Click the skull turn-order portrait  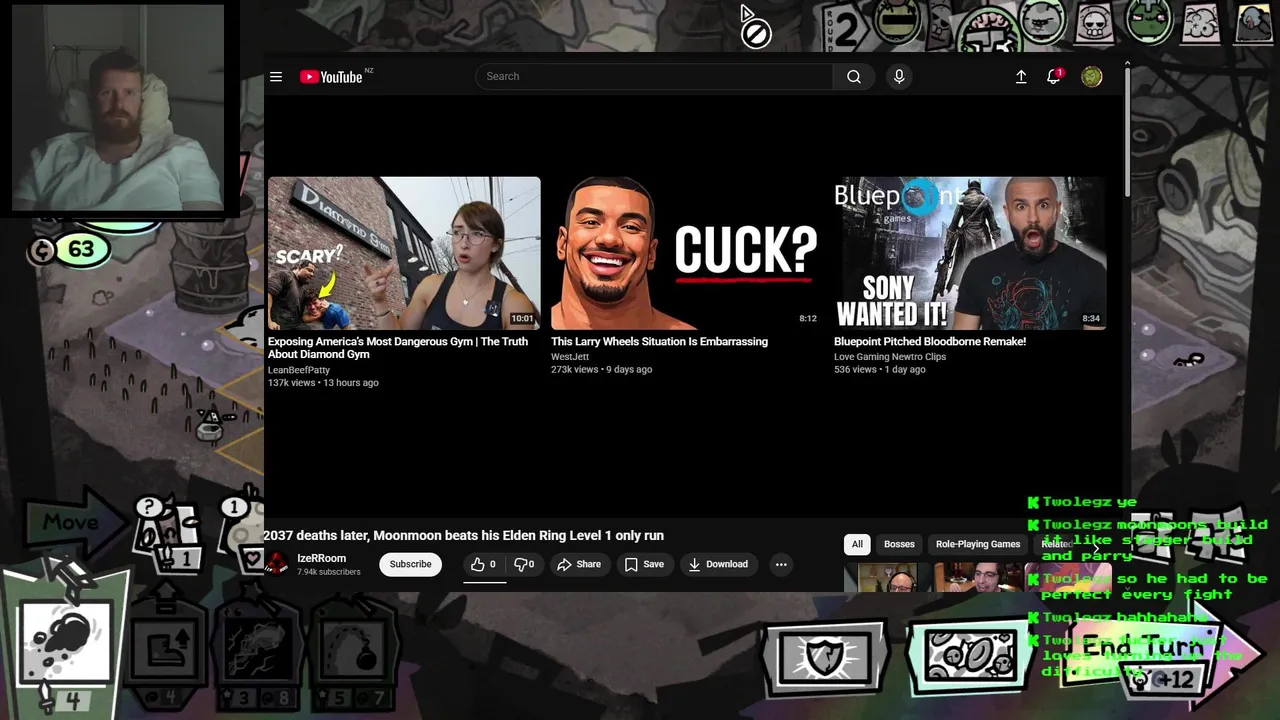point(1093,23)
